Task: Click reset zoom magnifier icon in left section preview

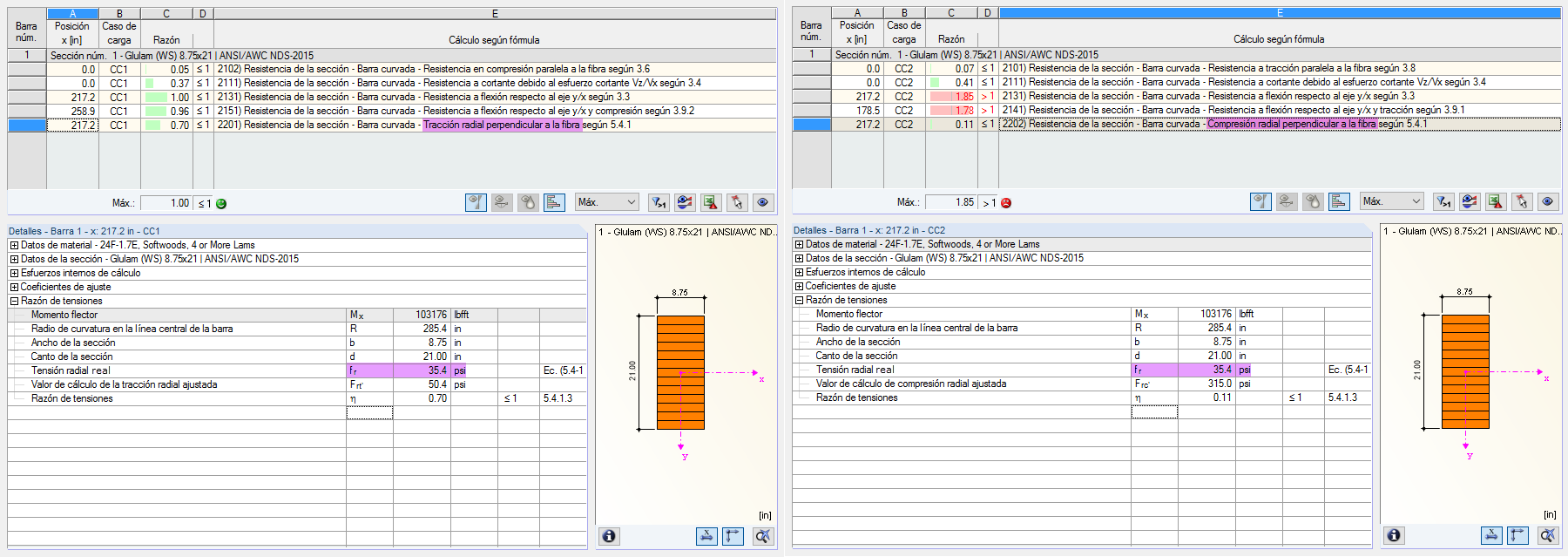Action: tap(763, 536)
